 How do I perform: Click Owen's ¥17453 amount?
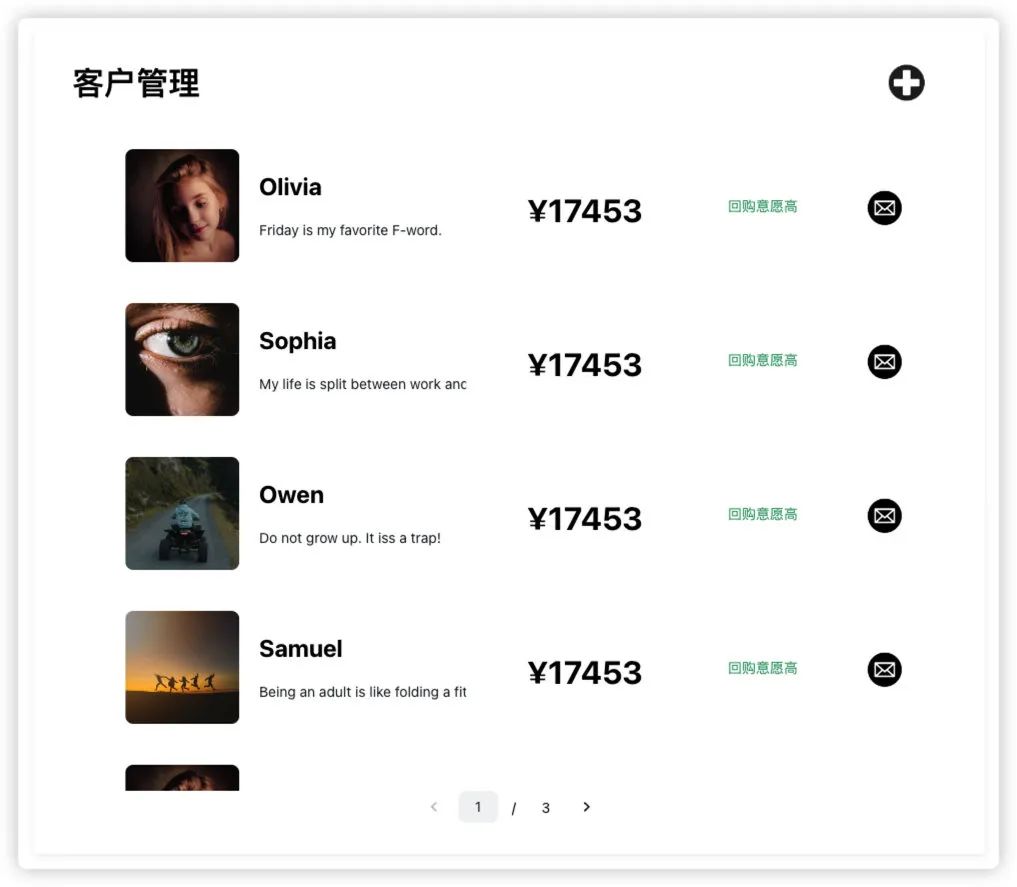pos(585,519)
